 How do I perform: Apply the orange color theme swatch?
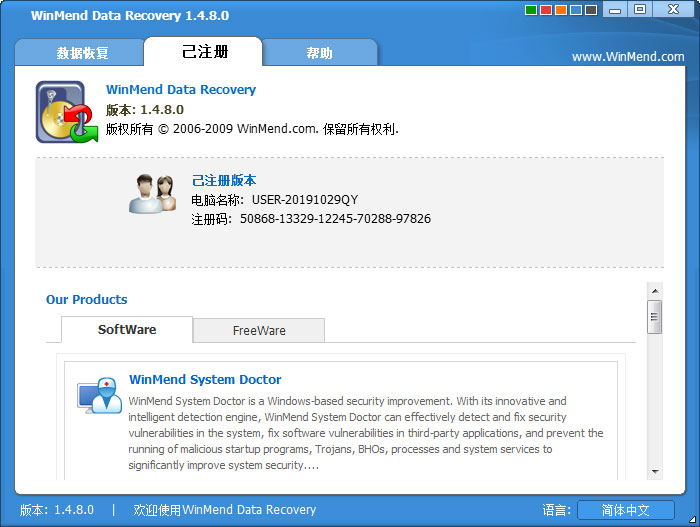(x=561, y=10)
